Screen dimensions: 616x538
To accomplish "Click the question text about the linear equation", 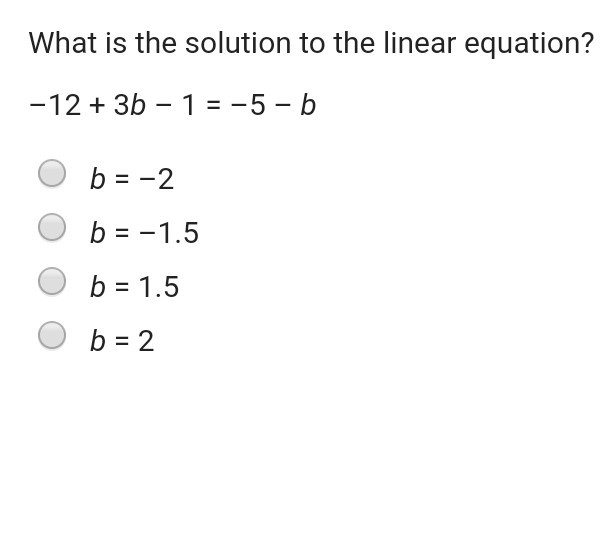I will 310,44.
